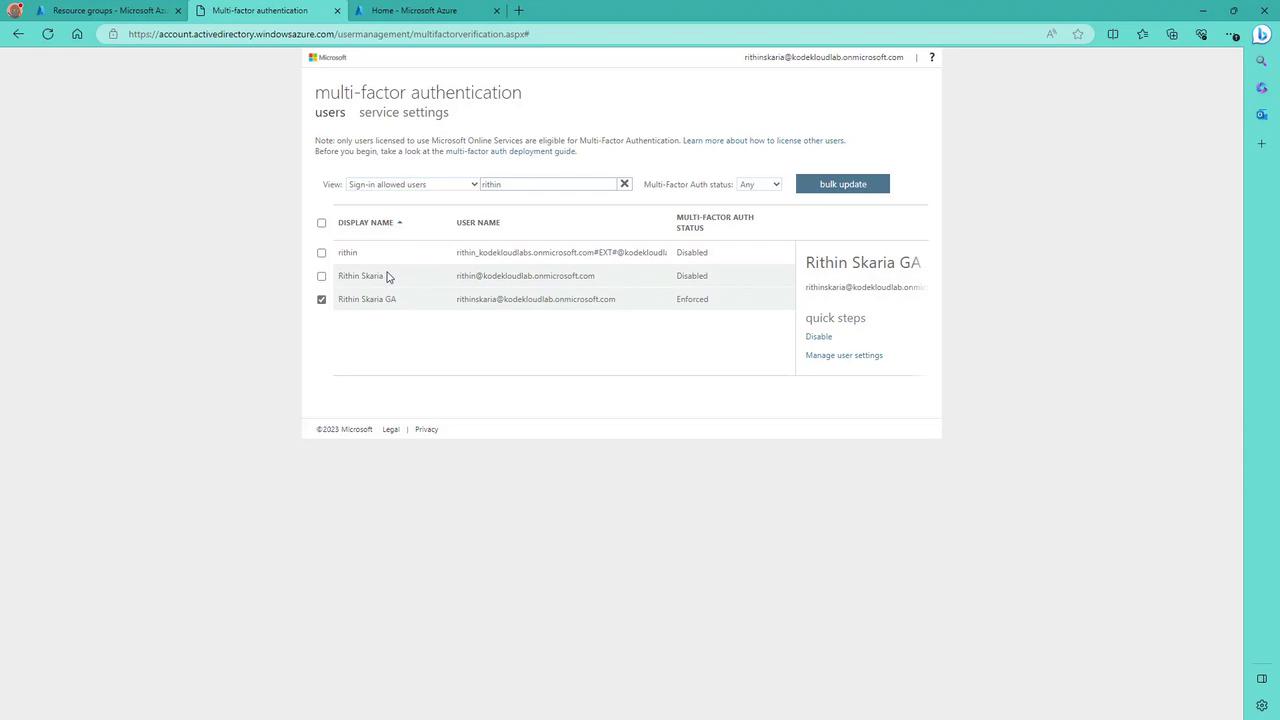Check the Rithin Skaria row checkbox
The height and width of the screenshot is (720, 1280).
pos(321,276)
